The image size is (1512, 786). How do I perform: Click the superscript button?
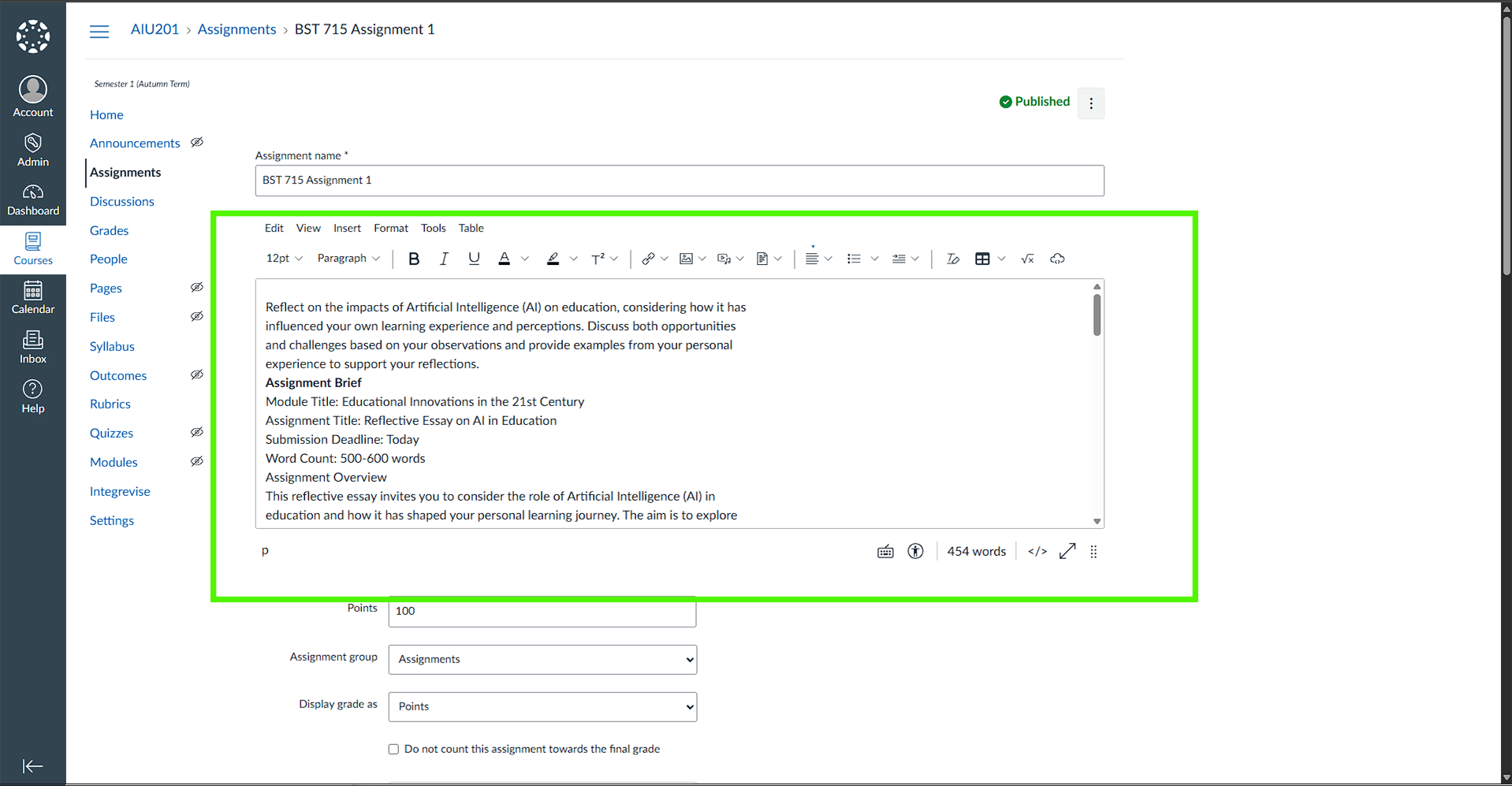(x=598, y=259)
